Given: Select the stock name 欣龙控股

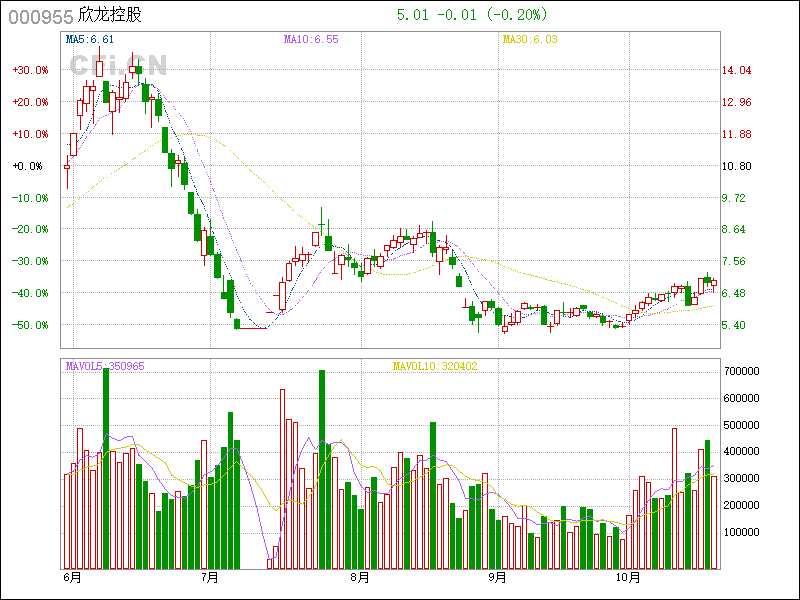Looking at the screenshot, I should coord(110,16).
